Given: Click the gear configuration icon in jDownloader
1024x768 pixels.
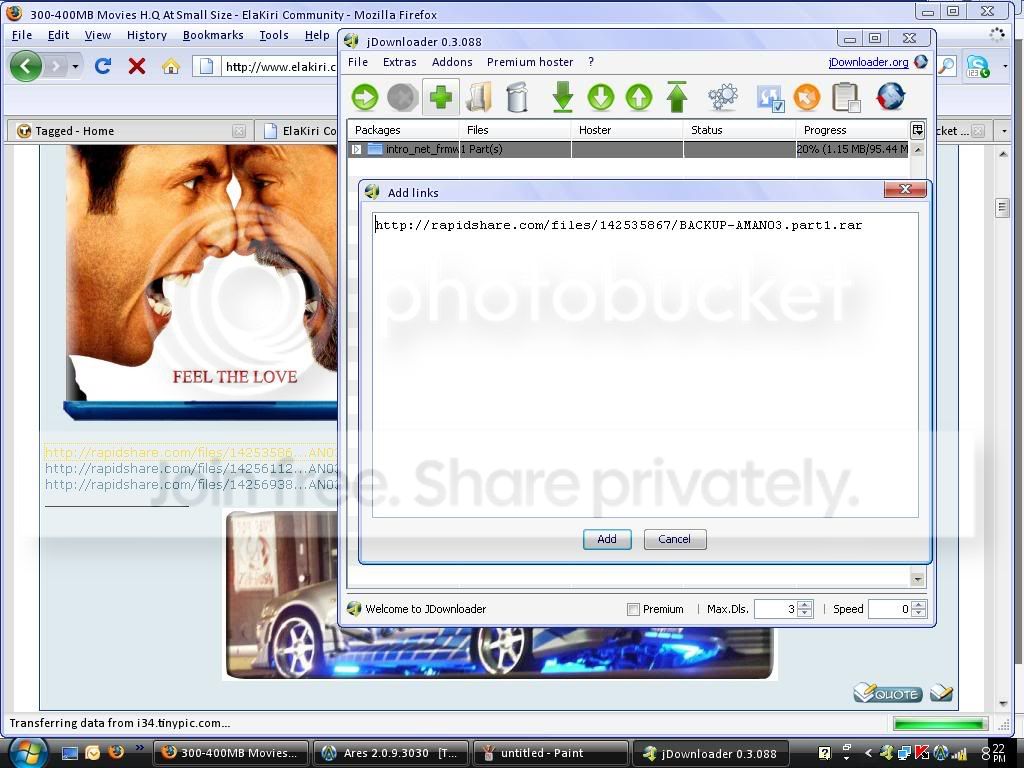Looking at the screenshot, I should pyautogui.click(x=722, y=97).
